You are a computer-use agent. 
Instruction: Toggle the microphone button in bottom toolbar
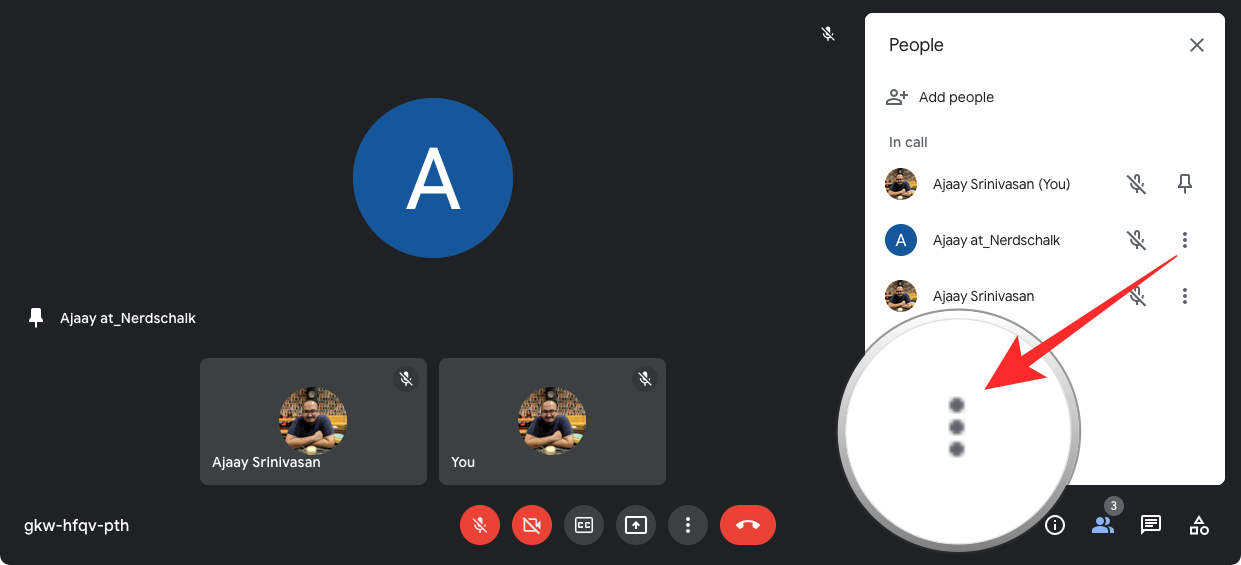point(480,525)
